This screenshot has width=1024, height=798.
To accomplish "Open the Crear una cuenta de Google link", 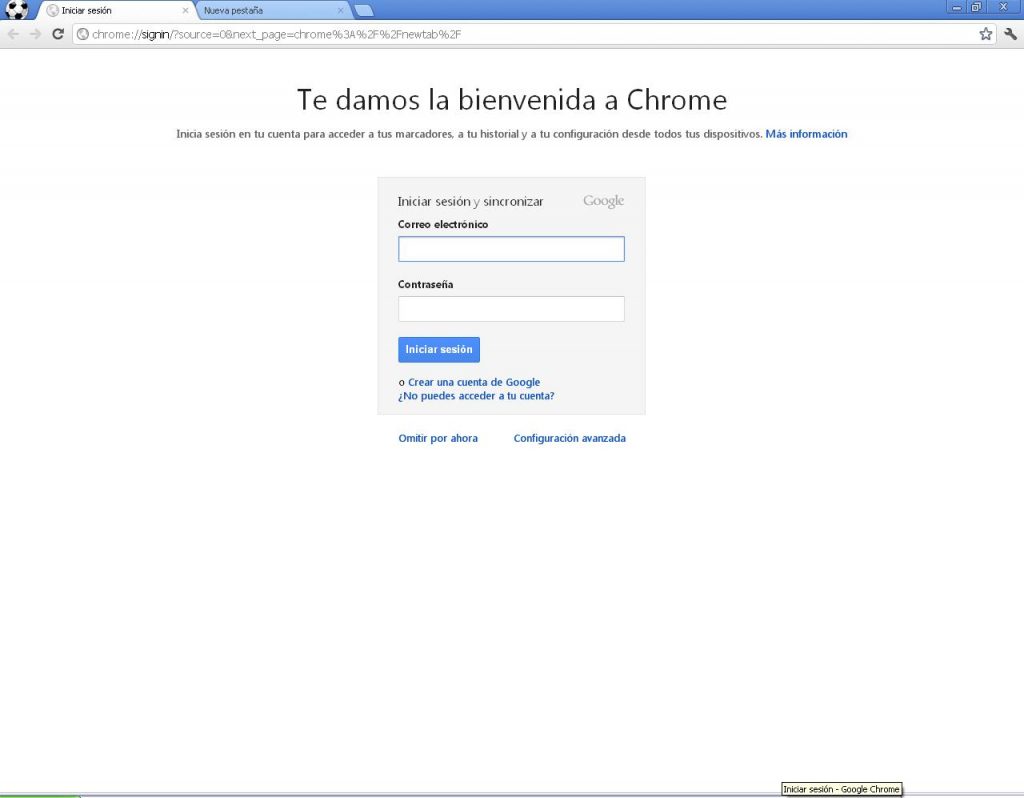I will (x=474, y=382).
